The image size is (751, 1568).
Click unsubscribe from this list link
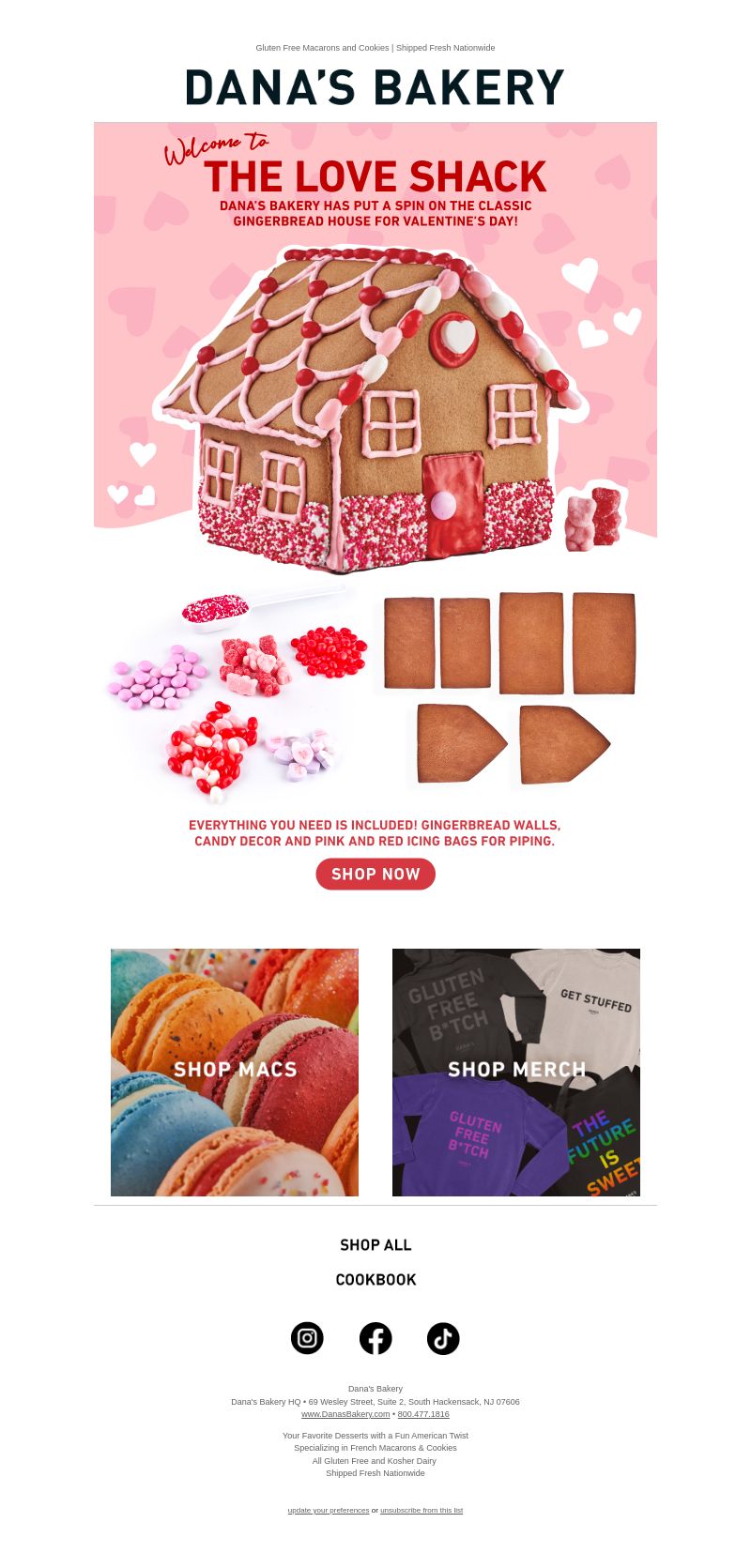coord(421,1510)
